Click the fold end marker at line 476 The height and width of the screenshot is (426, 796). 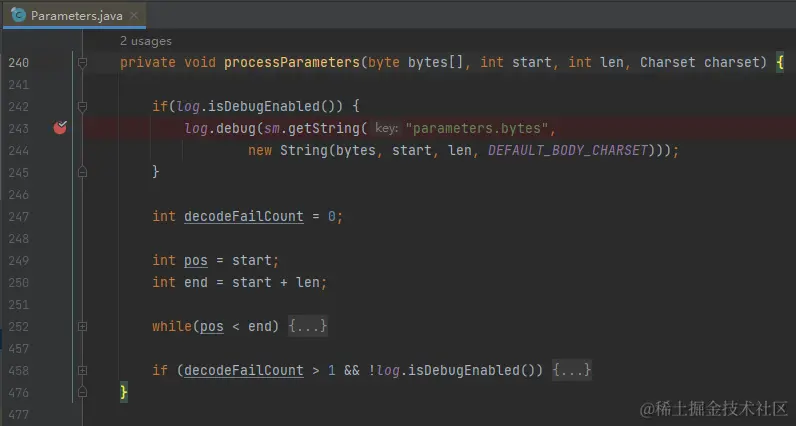click(x=82, y=392)
